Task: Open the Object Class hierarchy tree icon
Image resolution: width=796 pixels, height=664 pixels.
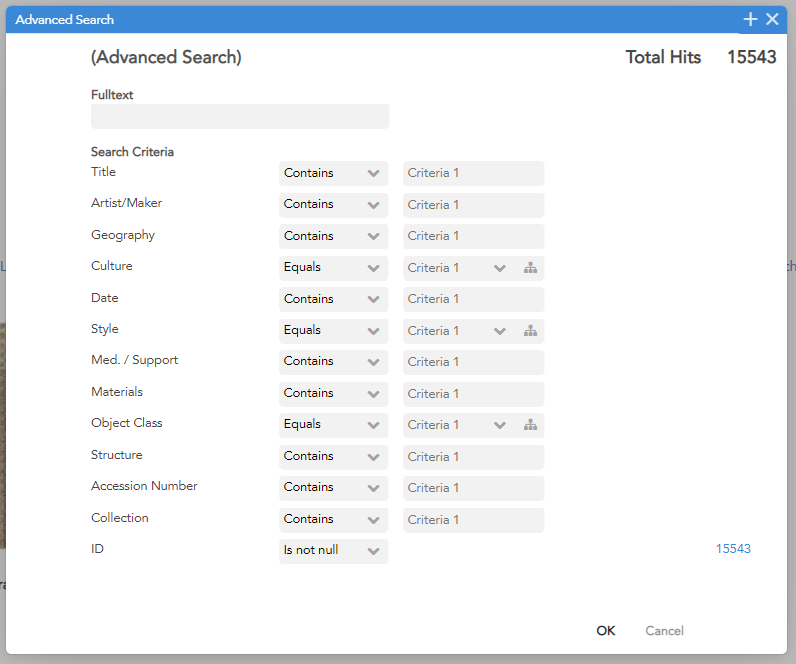Action: pyautogui.click(x=530, y=425)
